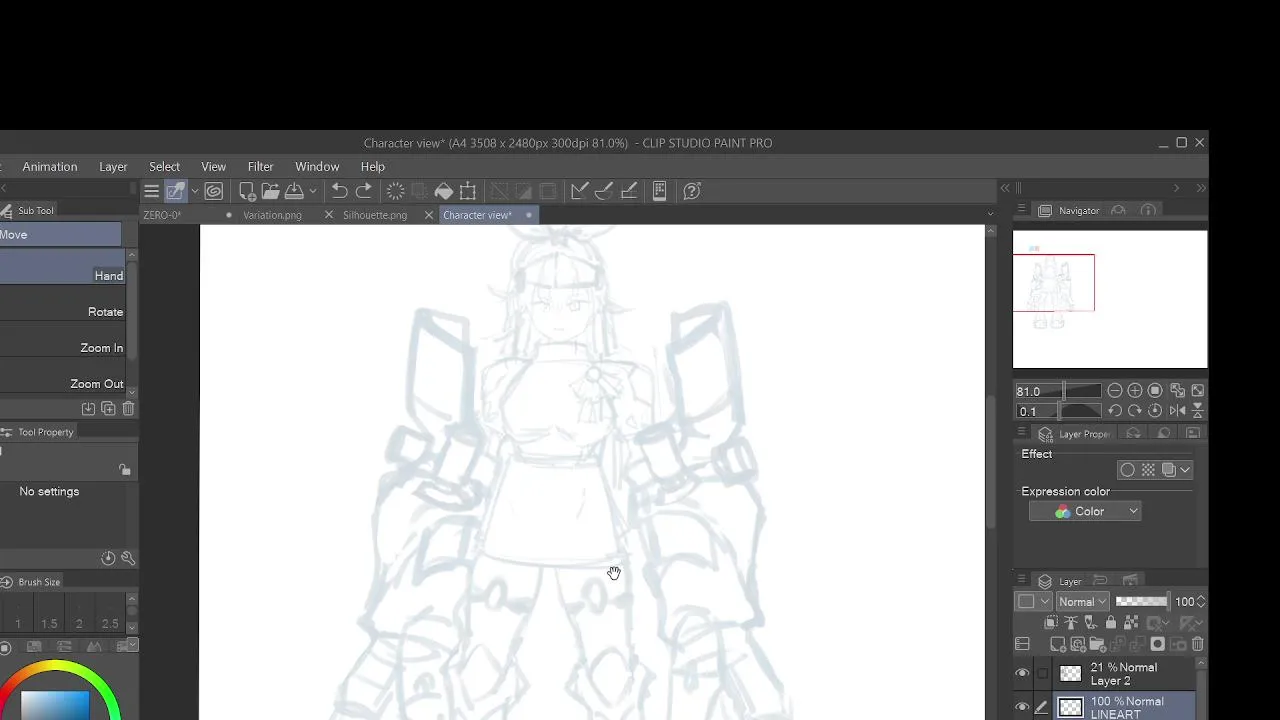Image resolution: width=1280 pixels, height=720 pixels.
Task: Create a new raster layer icon
Action: pyautogui.click(x=1057, y=645)
